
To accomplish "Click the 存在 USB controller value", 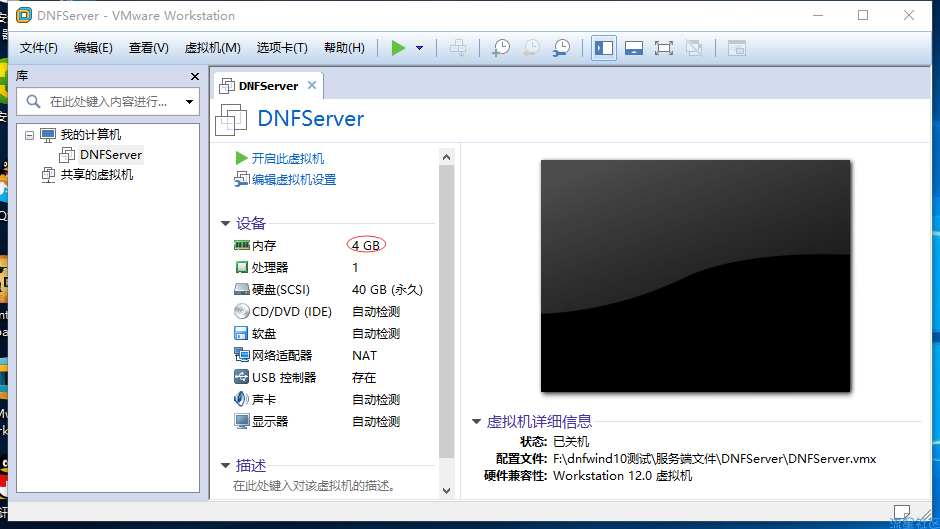I will tap(364, 378).
